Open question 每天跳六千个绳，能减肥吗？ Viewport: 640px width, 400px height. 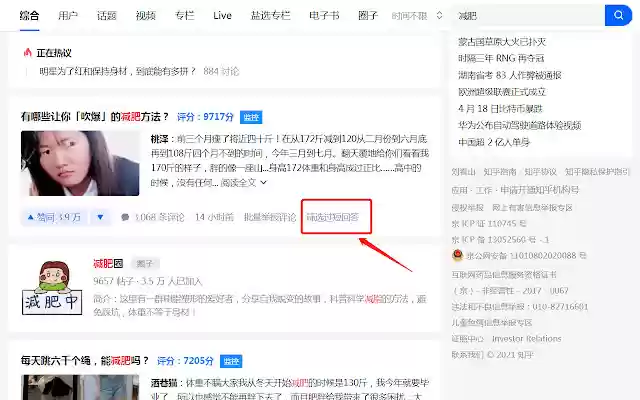click(85, 360)
